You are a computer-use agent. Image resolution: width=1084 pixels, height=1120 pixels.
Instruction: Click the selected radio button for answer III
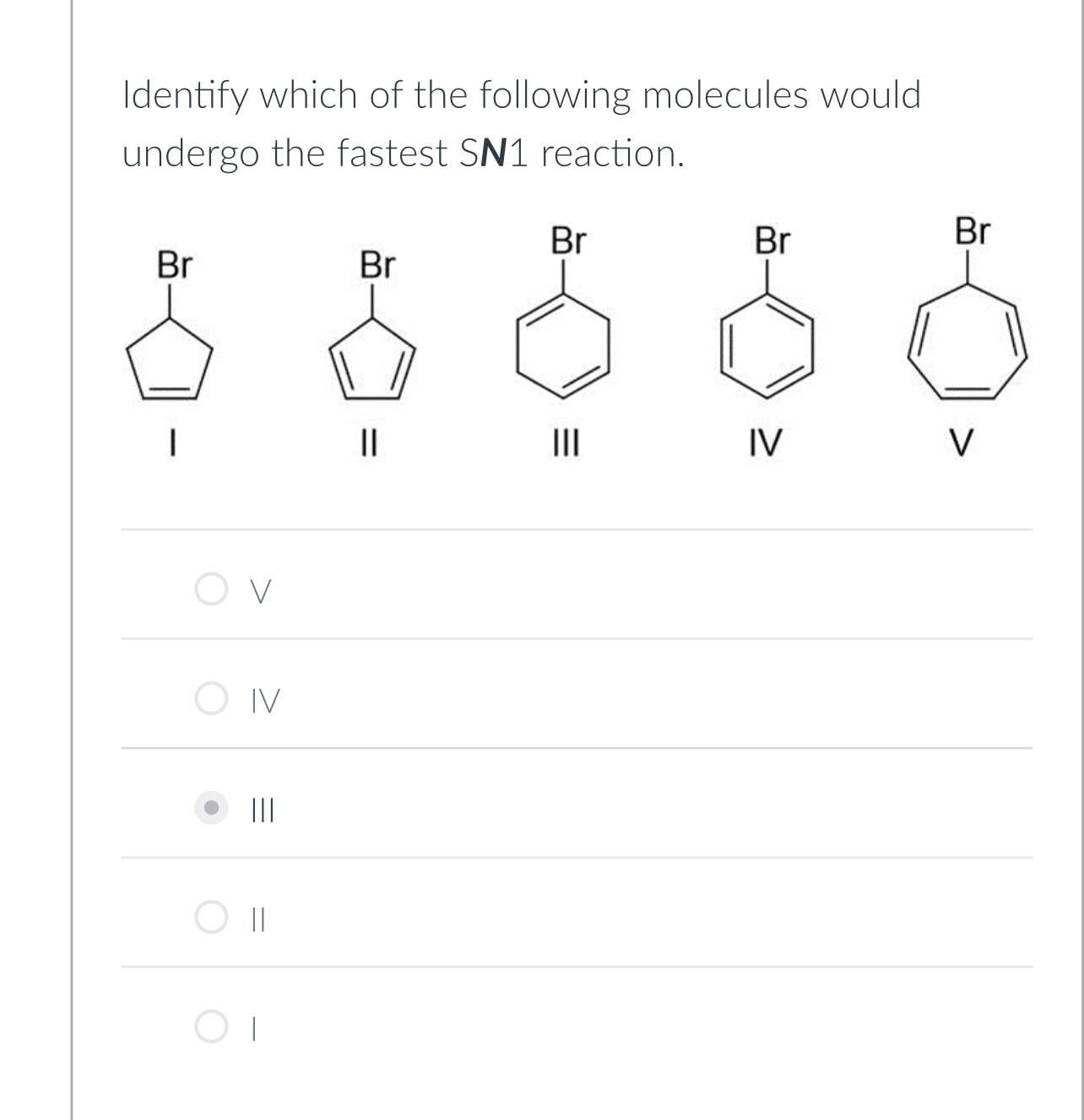click(x=211, y=809)
